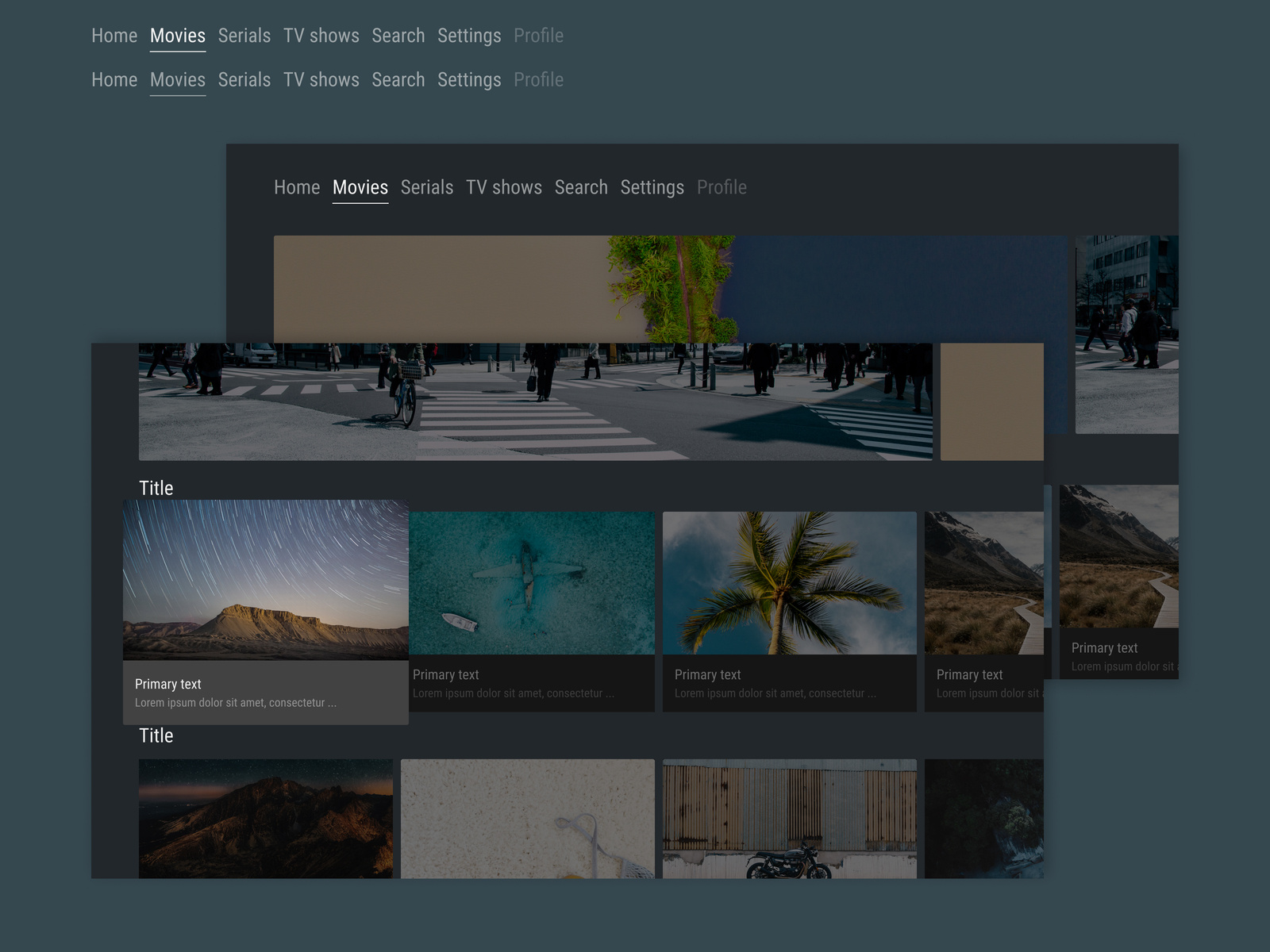Screen dimensions: 1270x952
Task: Click the mountain valley boardwalk card
Action: [984, 583]
